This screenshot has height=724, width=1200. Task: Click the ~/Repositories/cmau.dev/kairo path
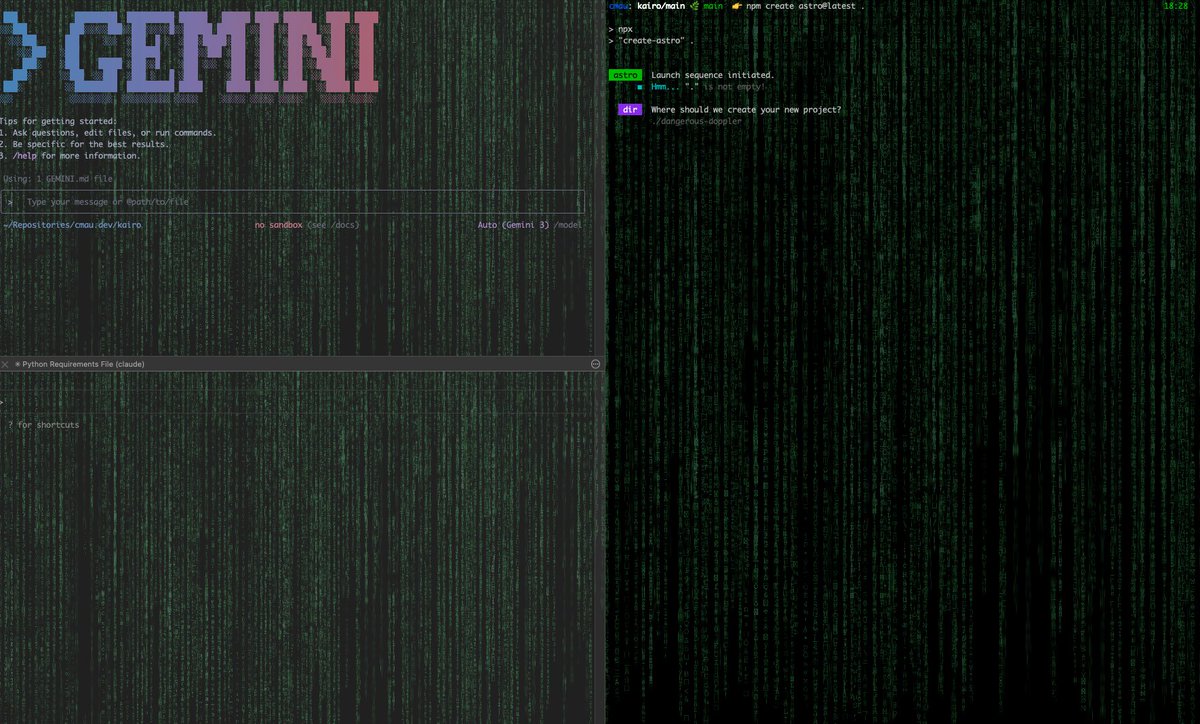(x=71, y=225)
